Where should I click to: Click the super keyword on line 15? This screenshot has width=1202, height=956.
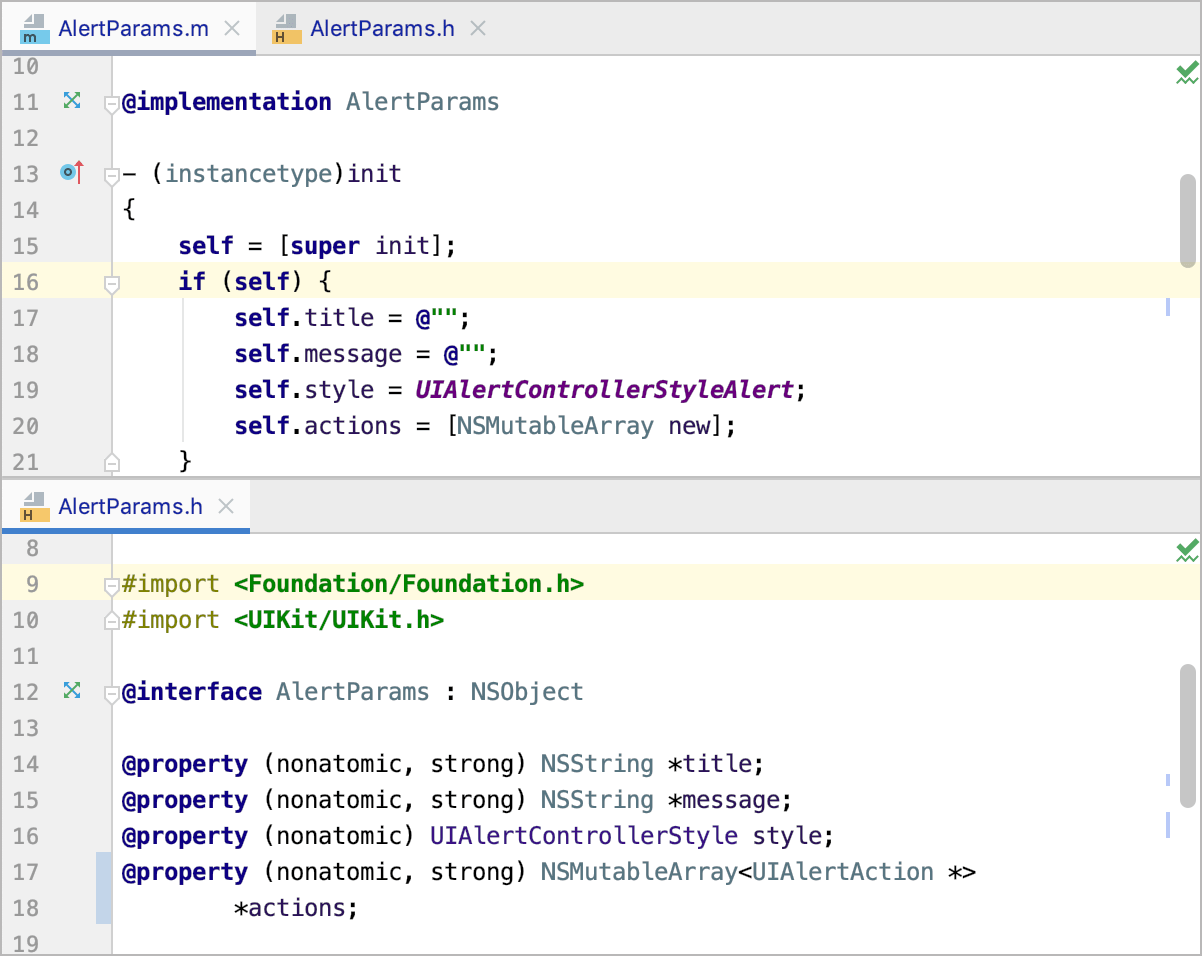326,246
